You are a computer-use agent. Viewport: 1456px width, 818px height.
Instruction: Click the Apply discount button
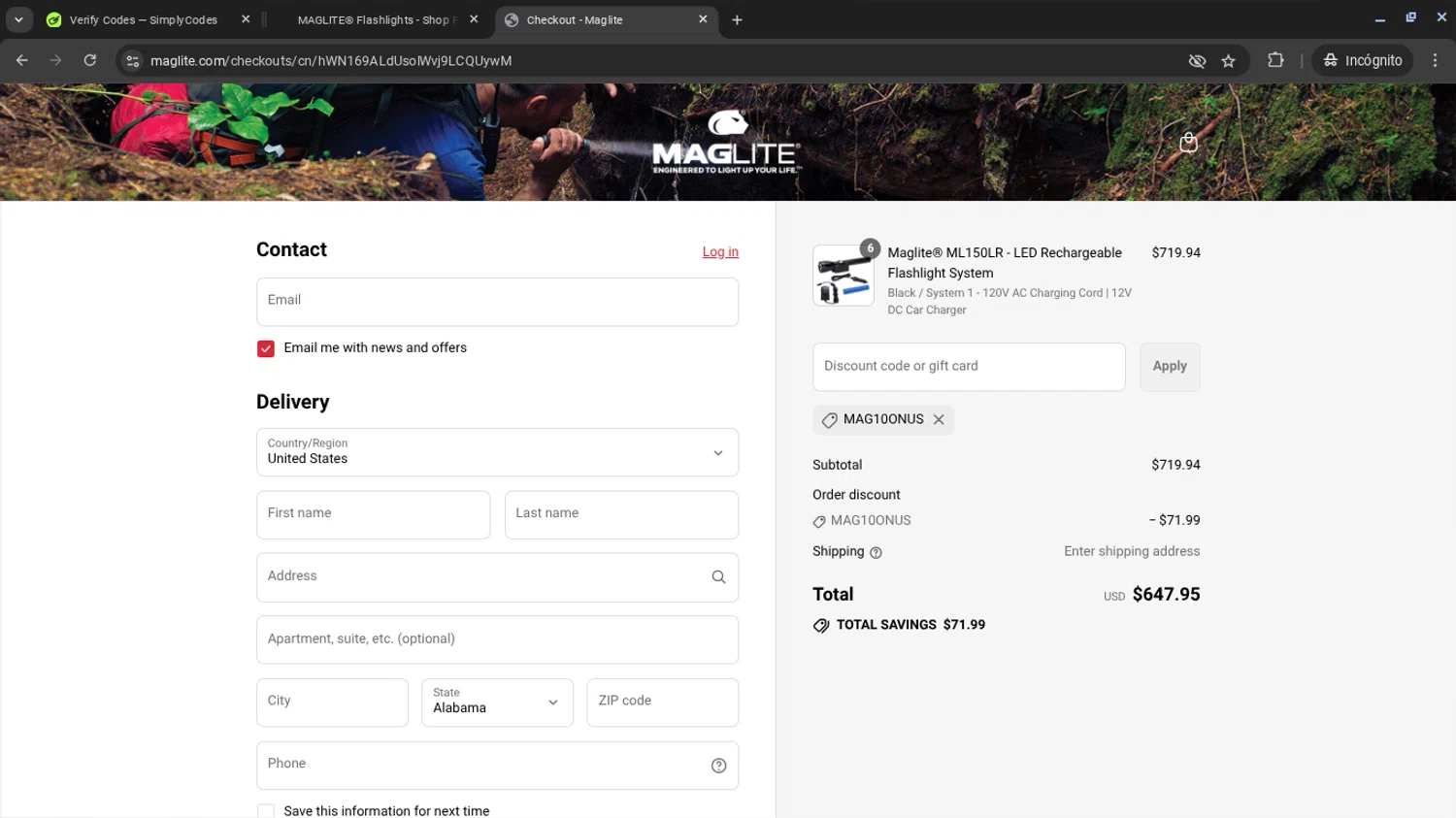coord(1170,367)
